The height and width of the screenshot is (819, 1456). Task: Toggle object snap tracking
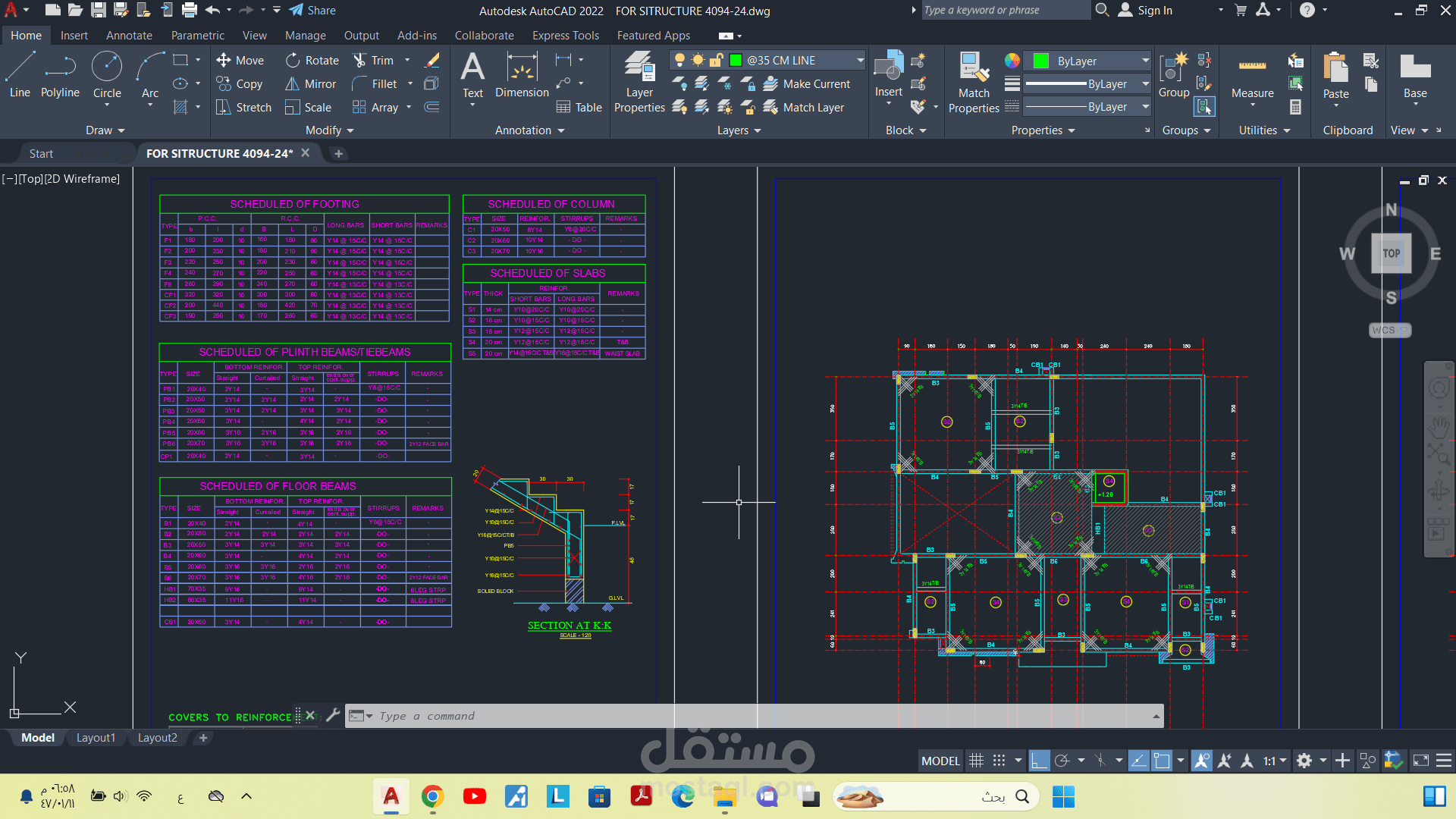coord(1138,761)
